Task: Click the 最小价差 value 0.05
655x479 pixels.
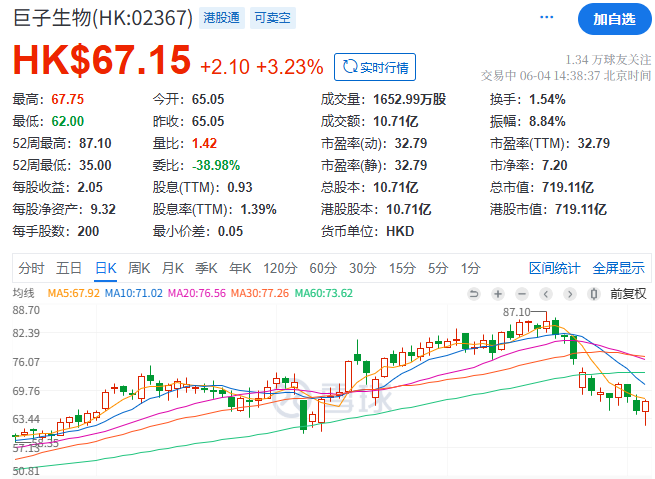Action: pyautogui.click(x=230, y=231)
